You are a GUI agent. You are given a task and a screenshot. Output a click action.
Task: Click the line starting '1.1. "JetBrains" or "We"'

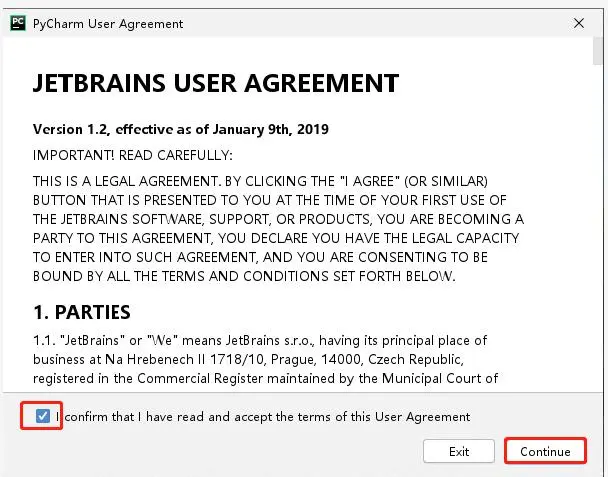click(x=260, y=340)
